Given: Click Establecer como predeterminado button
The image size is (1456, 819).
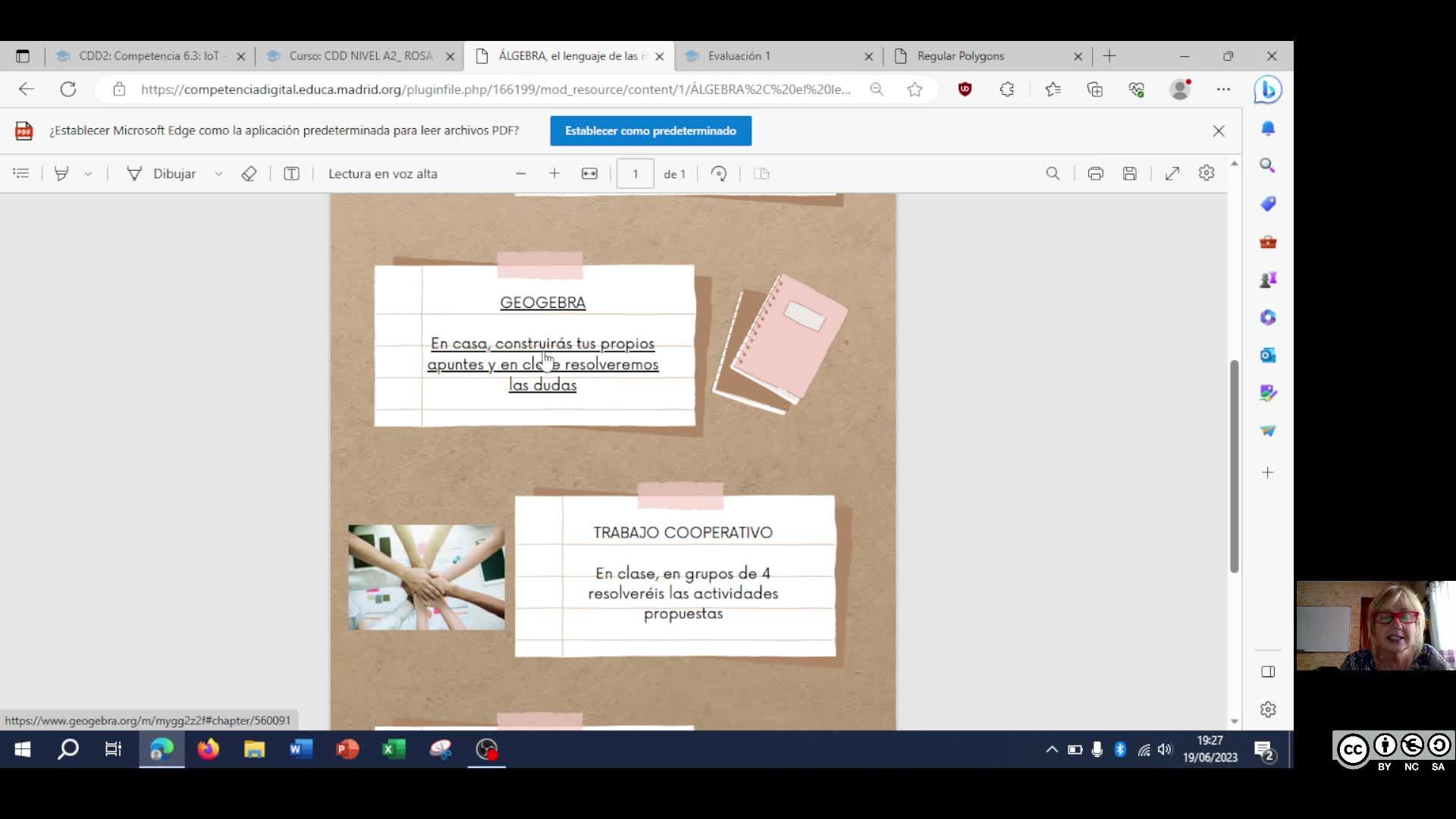Looking at the screenshot, I should tap(651, 130).
